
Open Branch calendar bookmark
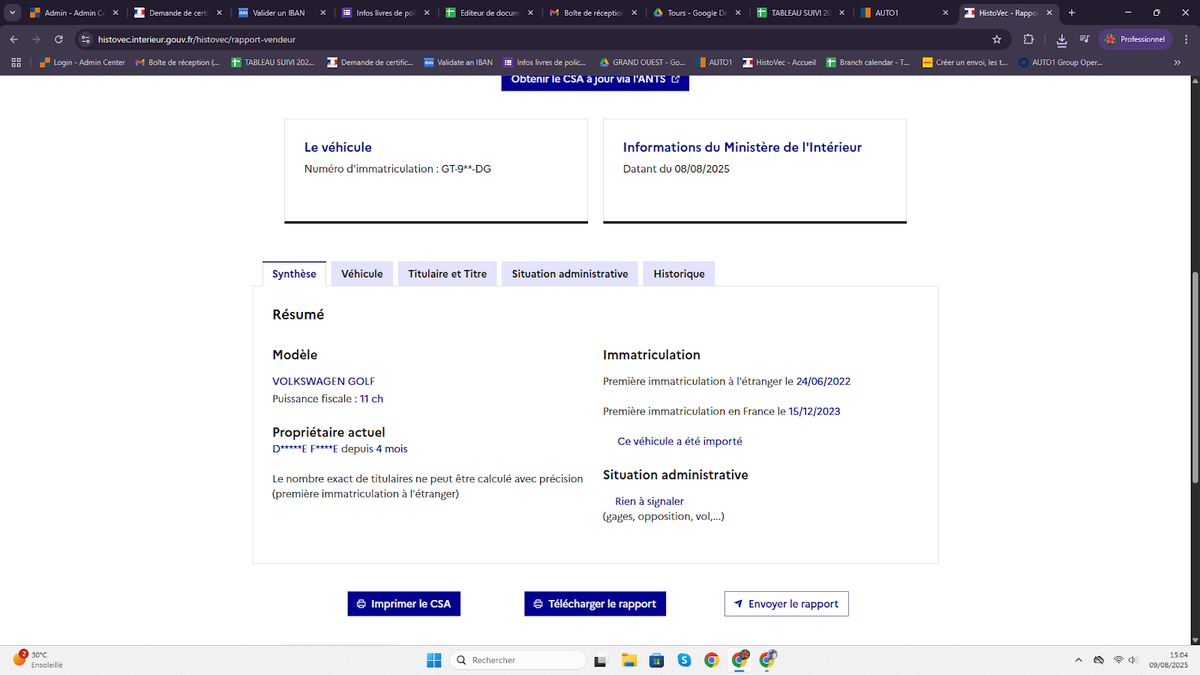(x=868, y=62)
